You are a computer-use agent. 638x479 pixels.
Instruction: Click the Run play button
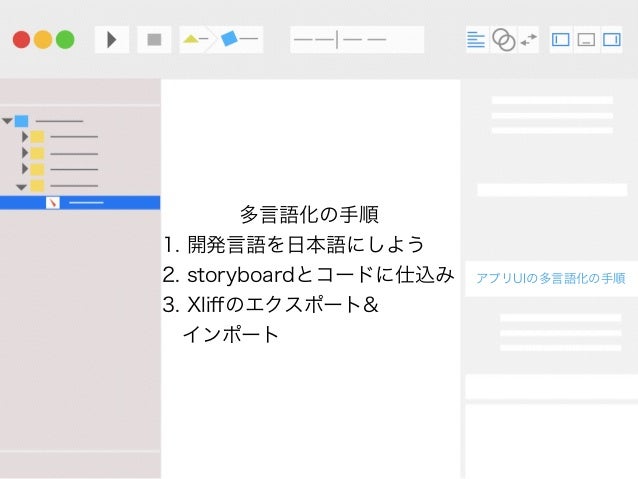111,39
